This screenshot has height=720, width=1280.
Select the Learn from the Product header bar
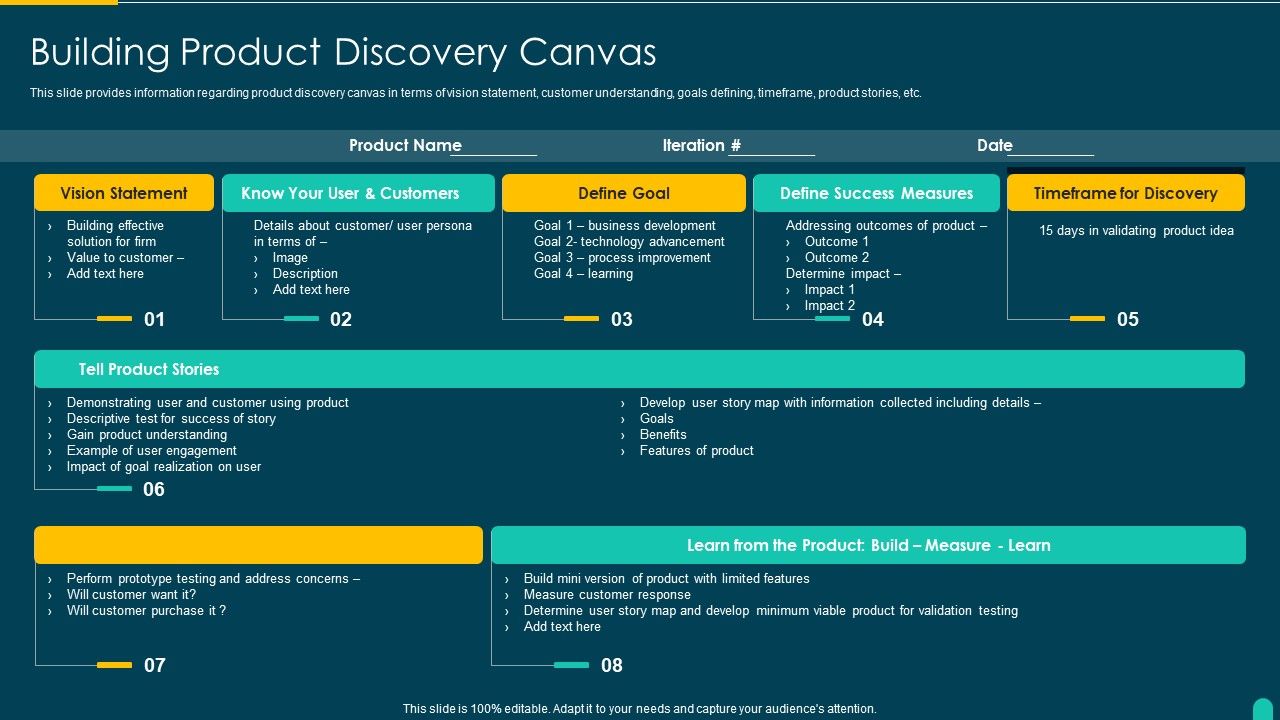coord(868,545)
